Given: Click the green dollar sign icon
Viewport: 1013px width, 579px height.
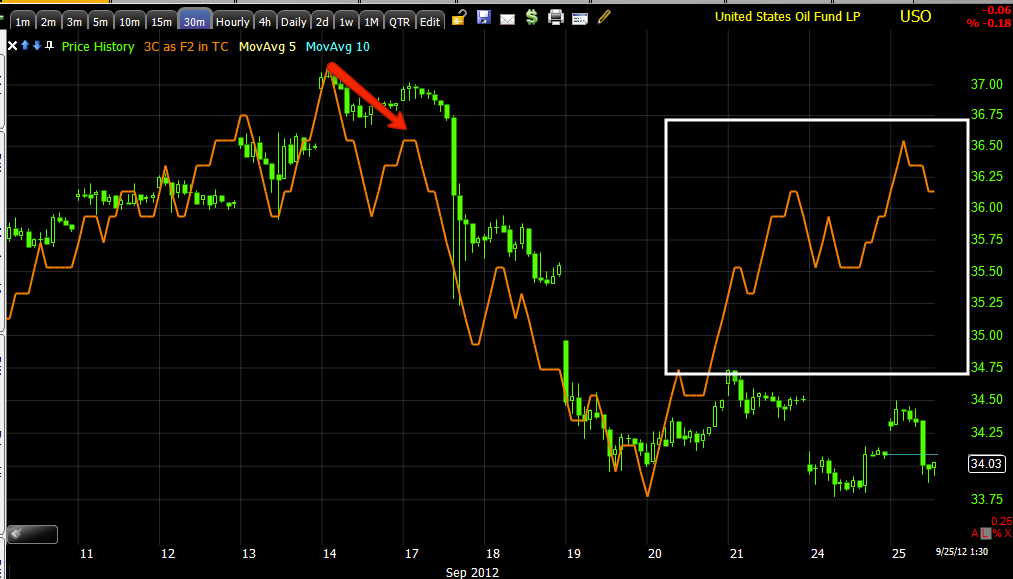Looking at the screenshot, I should [532, 17].
